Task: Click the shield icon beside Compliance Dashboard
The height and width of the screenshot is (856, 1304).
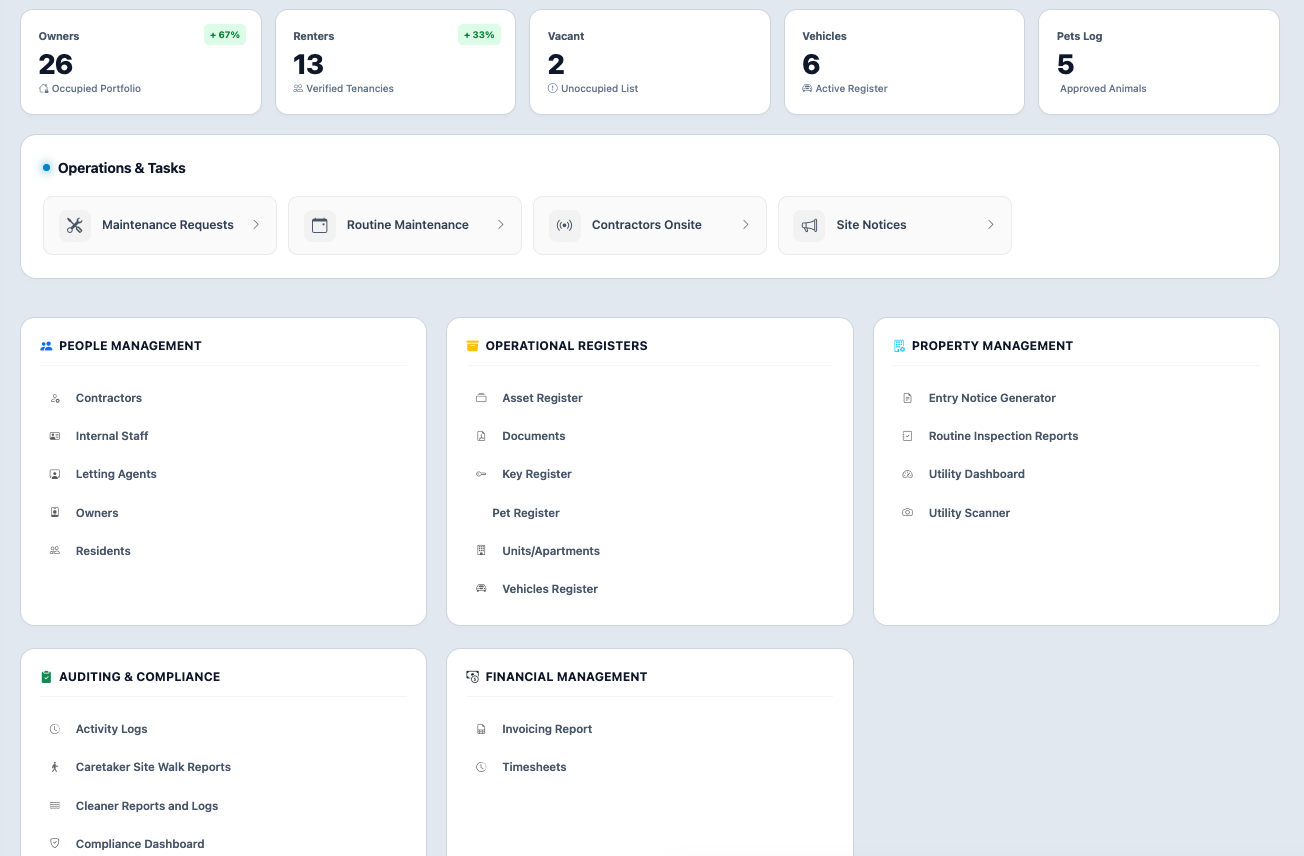Action: click(55, 843)
